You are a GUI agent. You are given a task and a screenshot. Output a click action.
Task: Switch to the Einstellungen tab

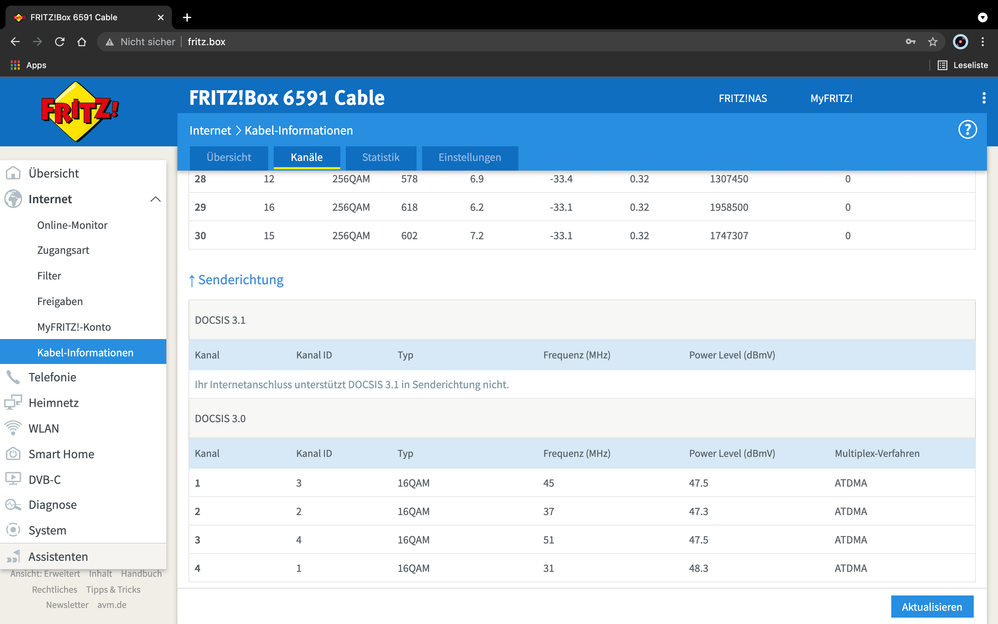click(x=469, y=158)
